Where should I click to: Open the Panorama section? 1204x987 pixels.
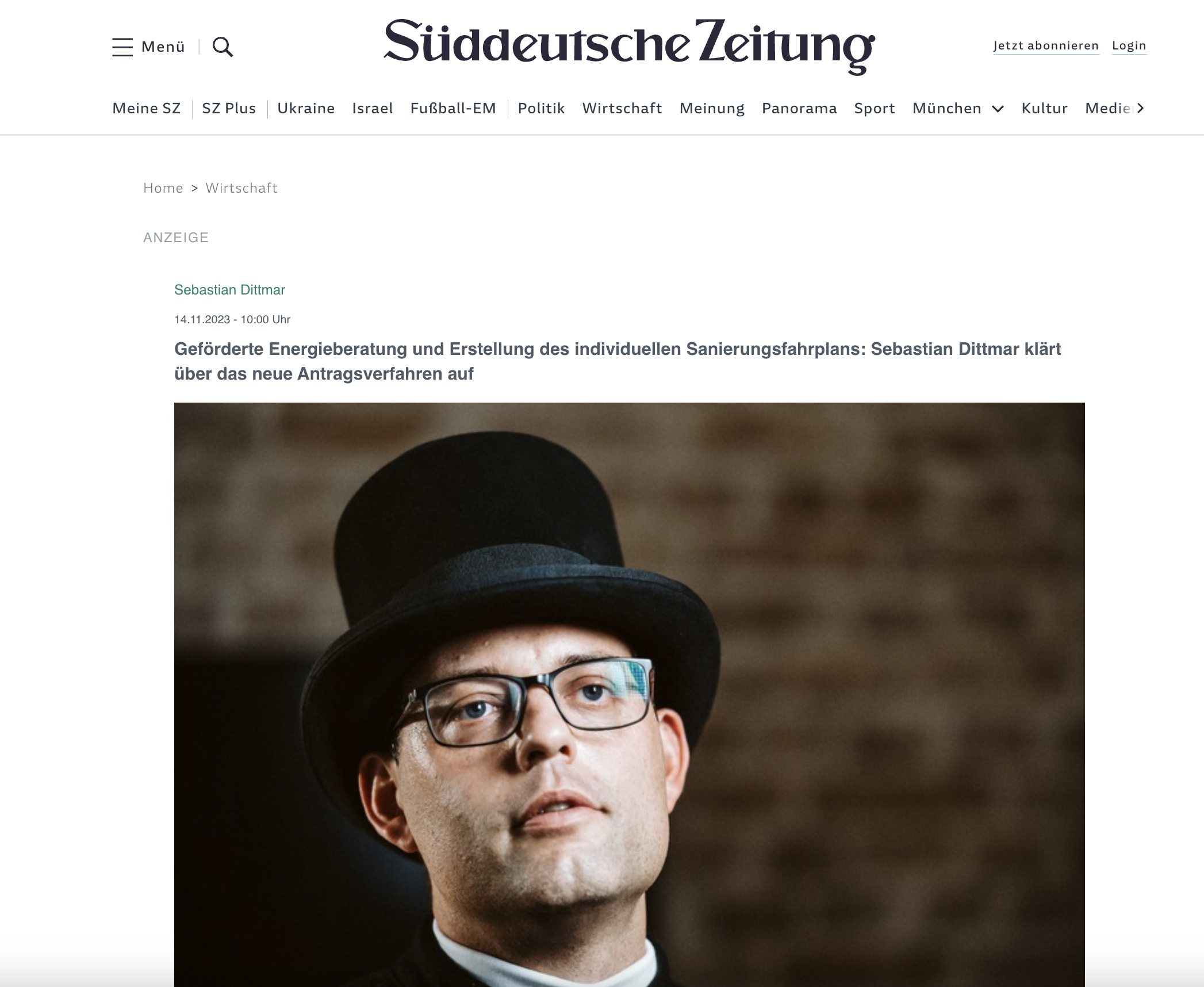(x=799, y=108)
